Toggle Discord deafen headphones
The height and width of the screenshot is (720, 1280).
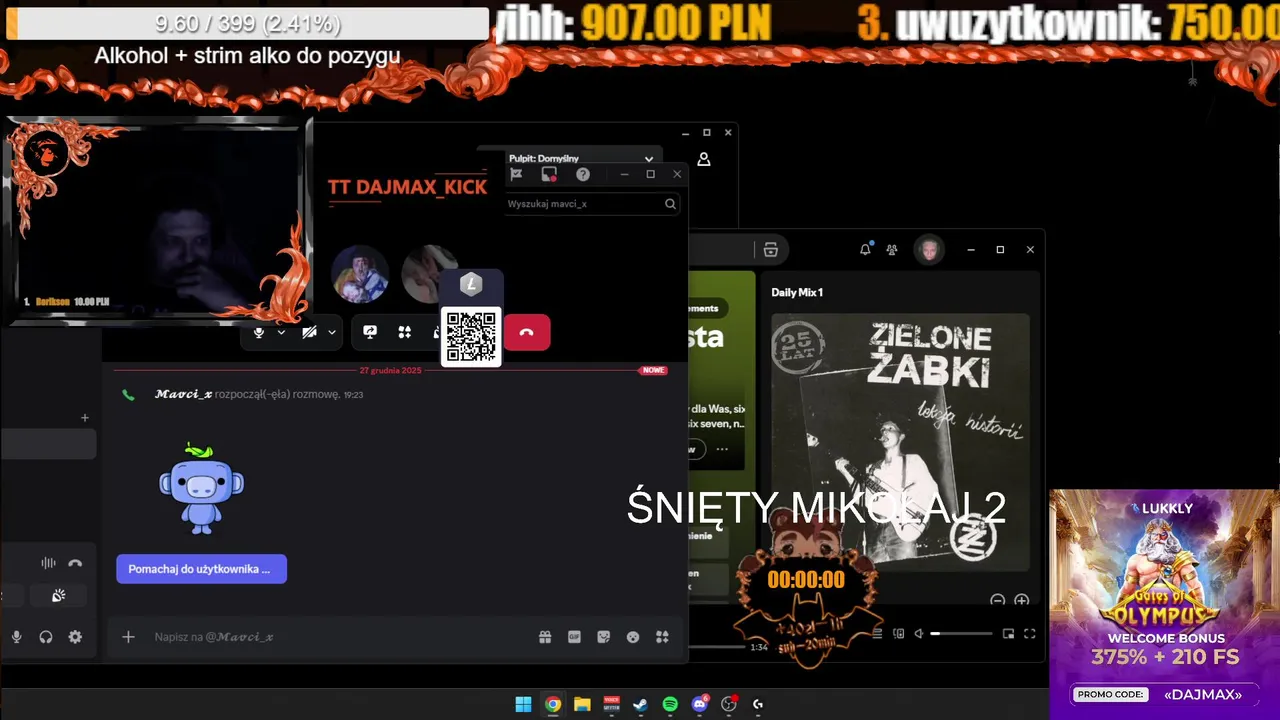46,637
